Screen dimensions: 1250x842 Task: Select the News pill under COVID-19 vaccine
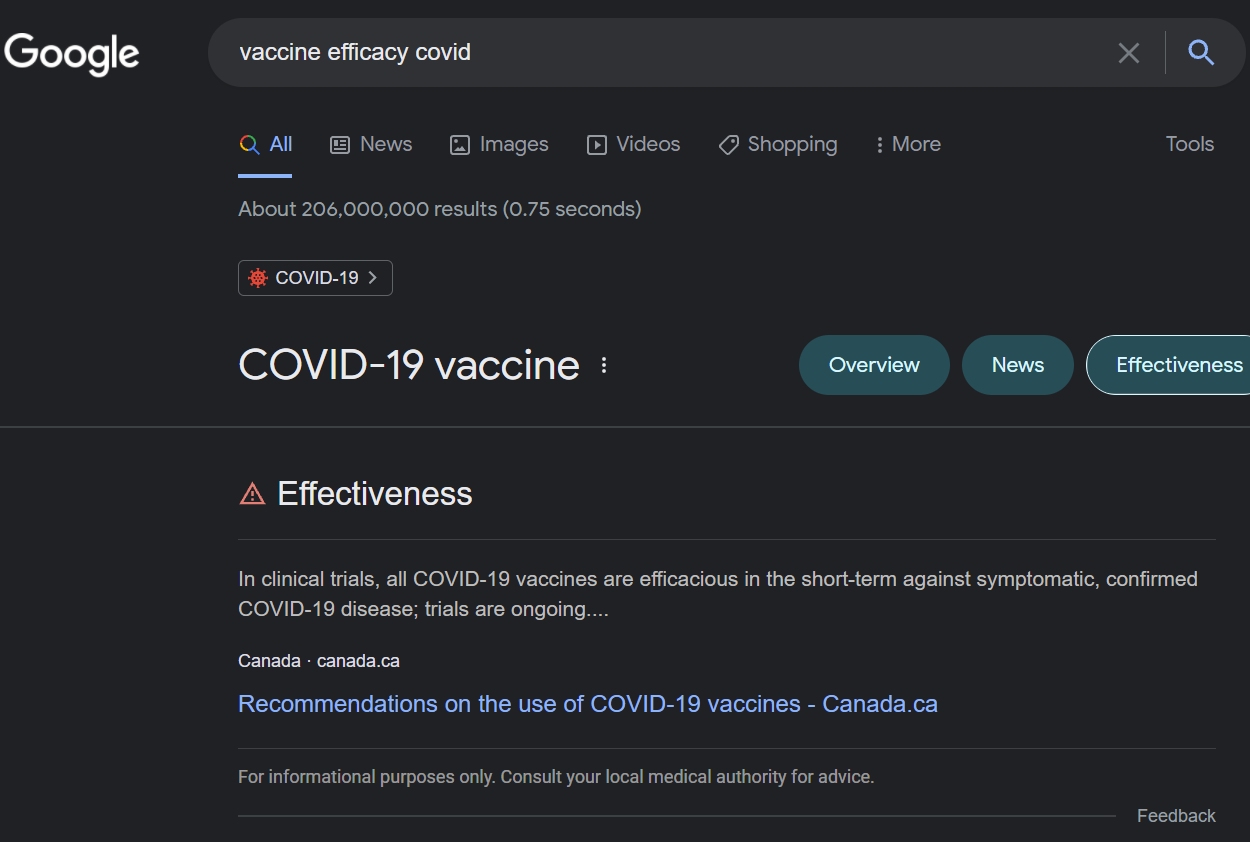pyautogui.click(x=1018, y=365)
